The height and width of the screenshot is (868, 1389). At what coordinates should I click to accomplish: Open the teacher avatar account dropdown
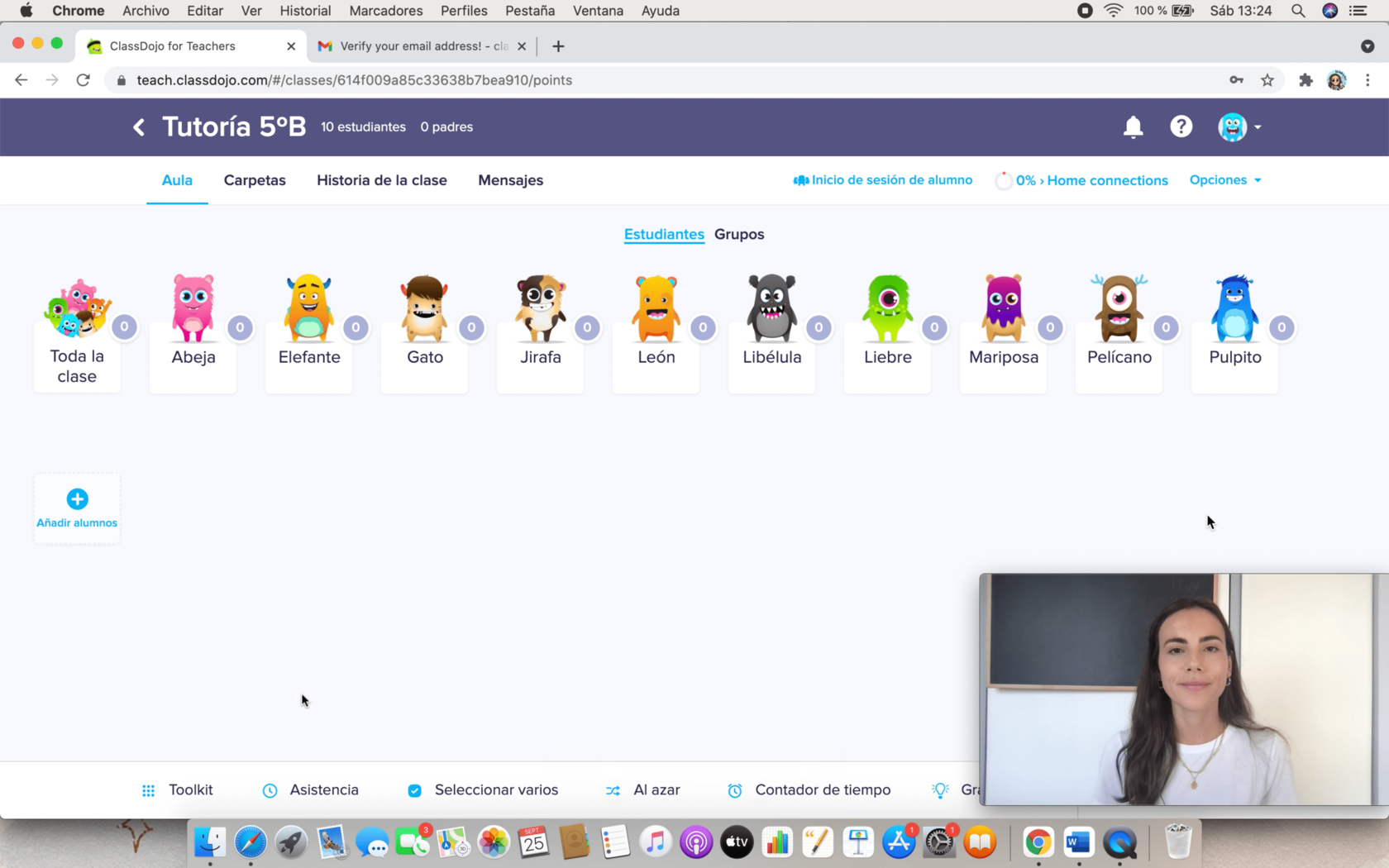1239,126
